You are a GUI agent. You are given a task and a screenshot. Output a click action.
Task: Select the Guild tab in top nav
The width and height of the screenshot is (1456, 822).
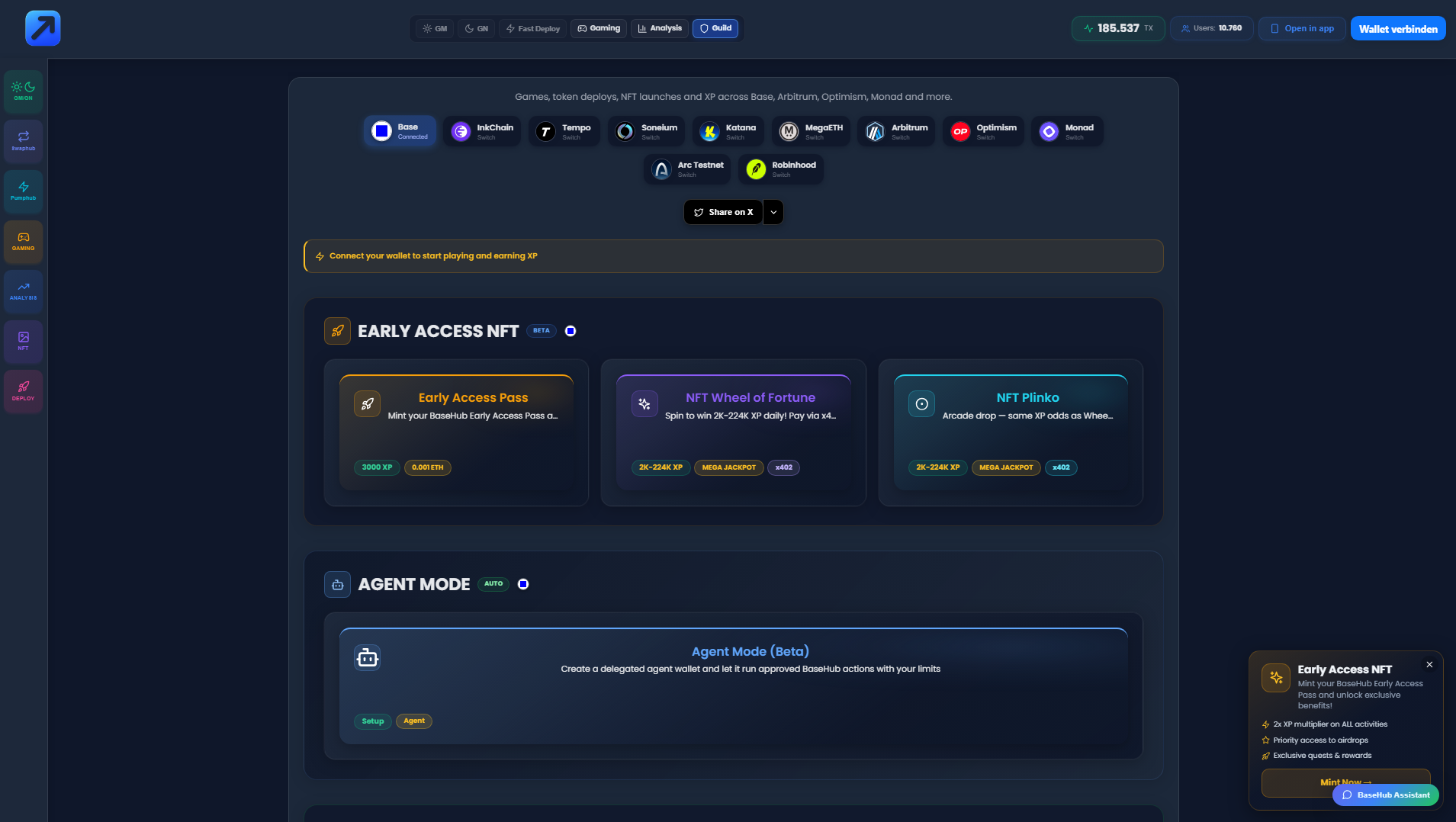715,28
